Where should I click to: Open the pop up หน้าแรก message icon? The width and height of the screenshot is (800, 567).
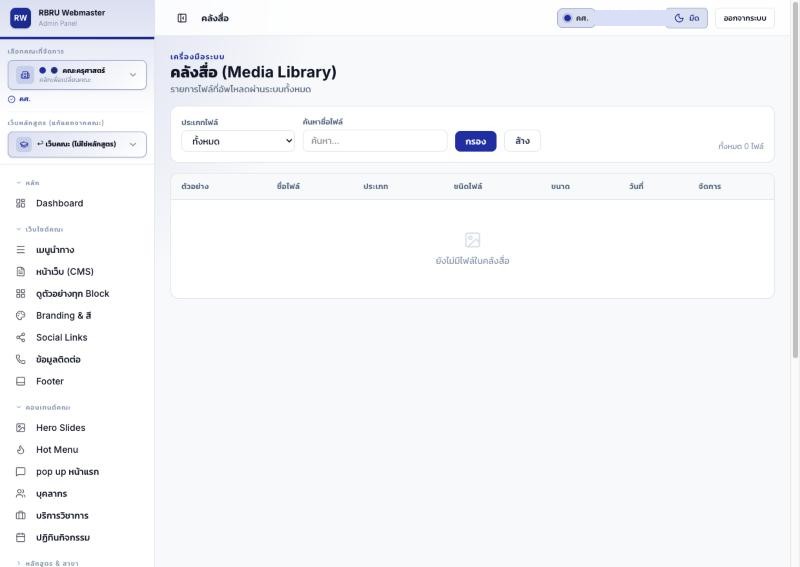(20, 472)
